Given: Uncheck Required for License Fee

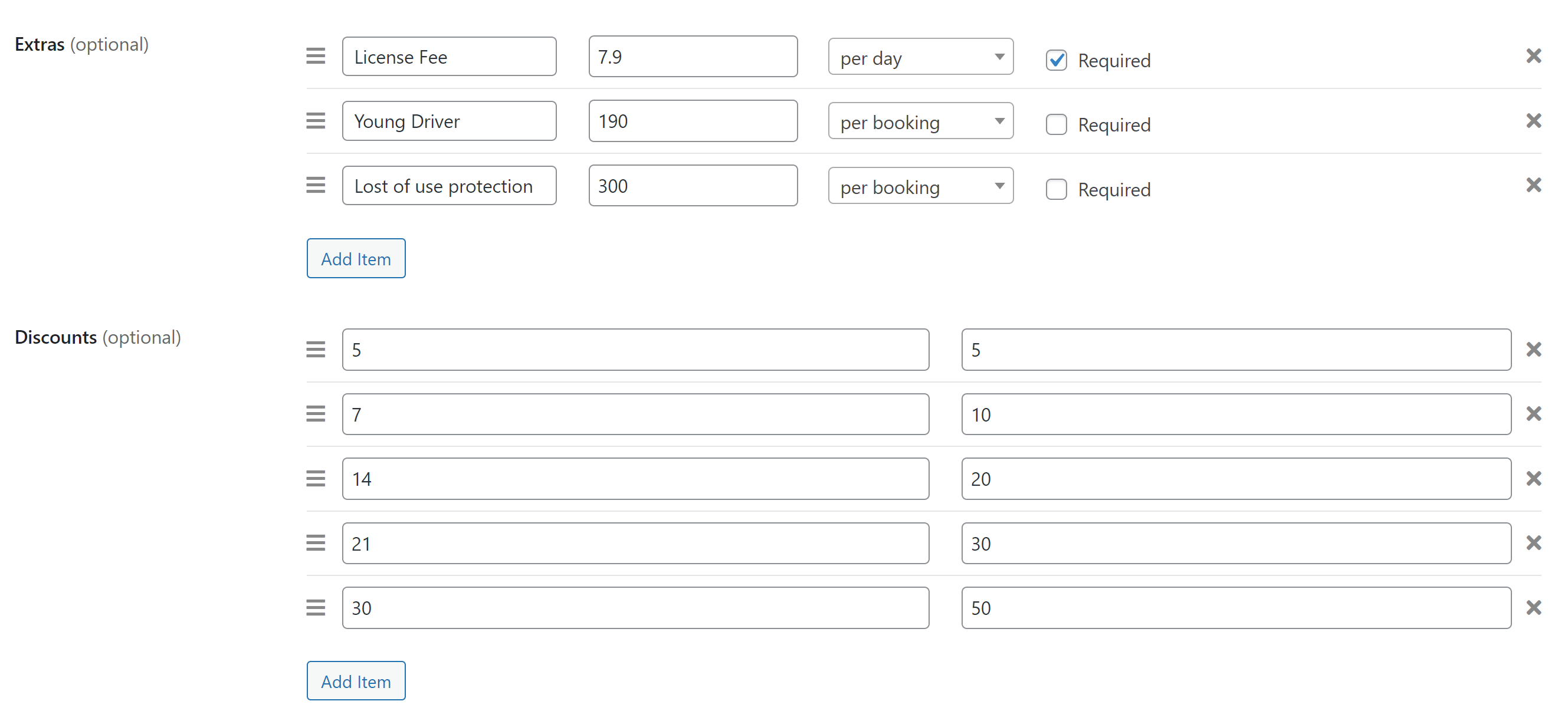Looking at the screenshot, I should point(1056,60).
